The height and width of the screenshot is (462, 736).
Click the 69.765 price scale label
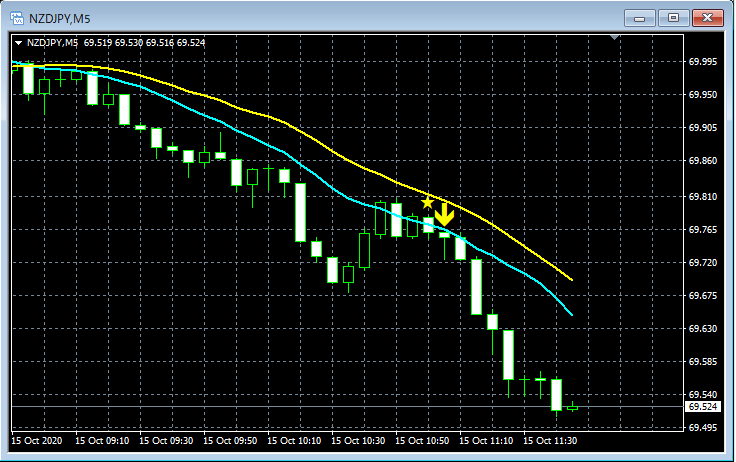[x=703, y=230]
